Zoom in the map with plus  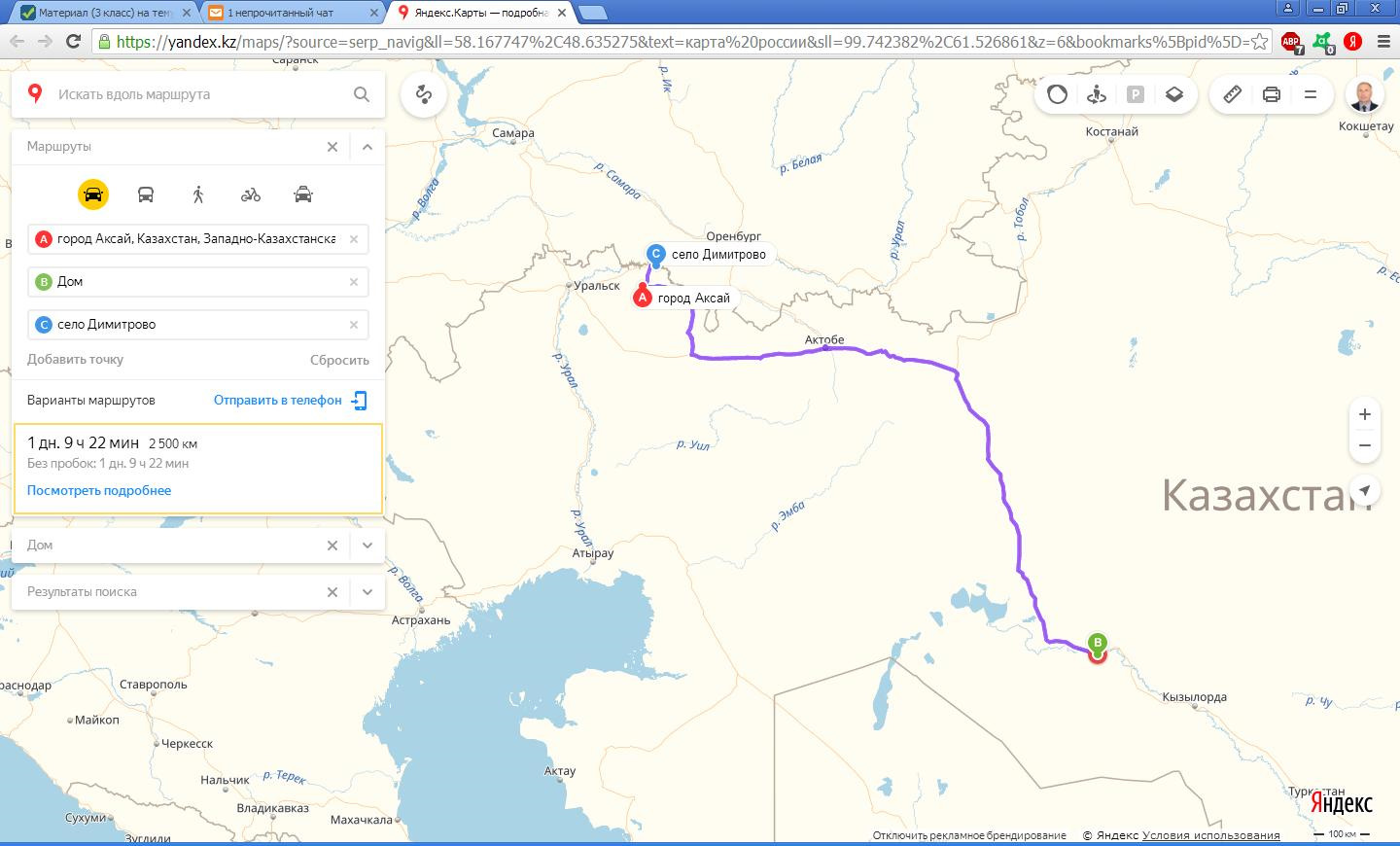1365,414
